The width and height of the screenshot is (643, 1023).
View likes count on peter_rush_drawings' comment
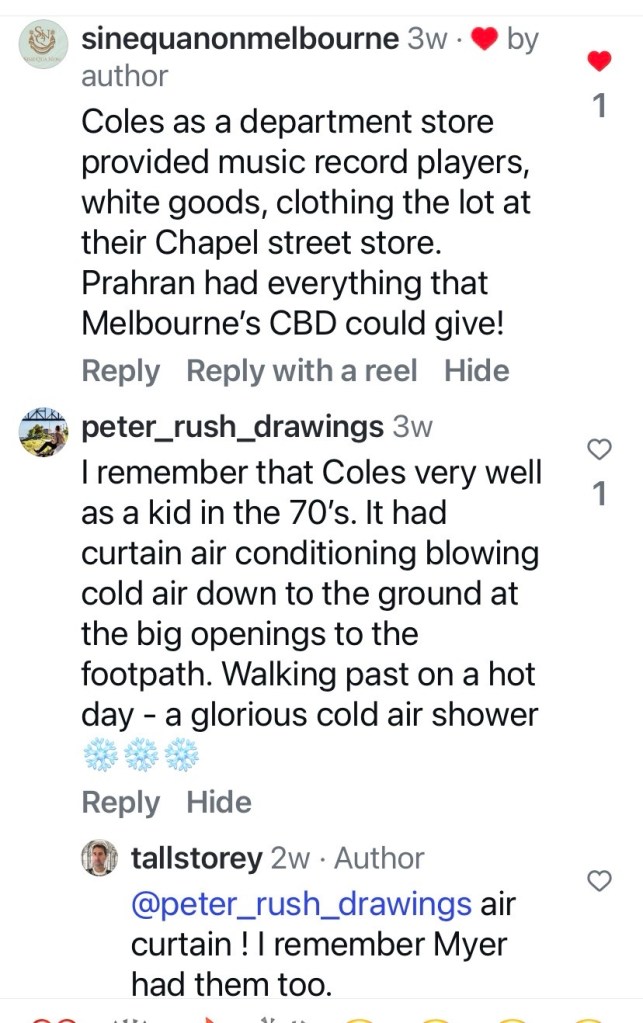(x=598, y=493)
